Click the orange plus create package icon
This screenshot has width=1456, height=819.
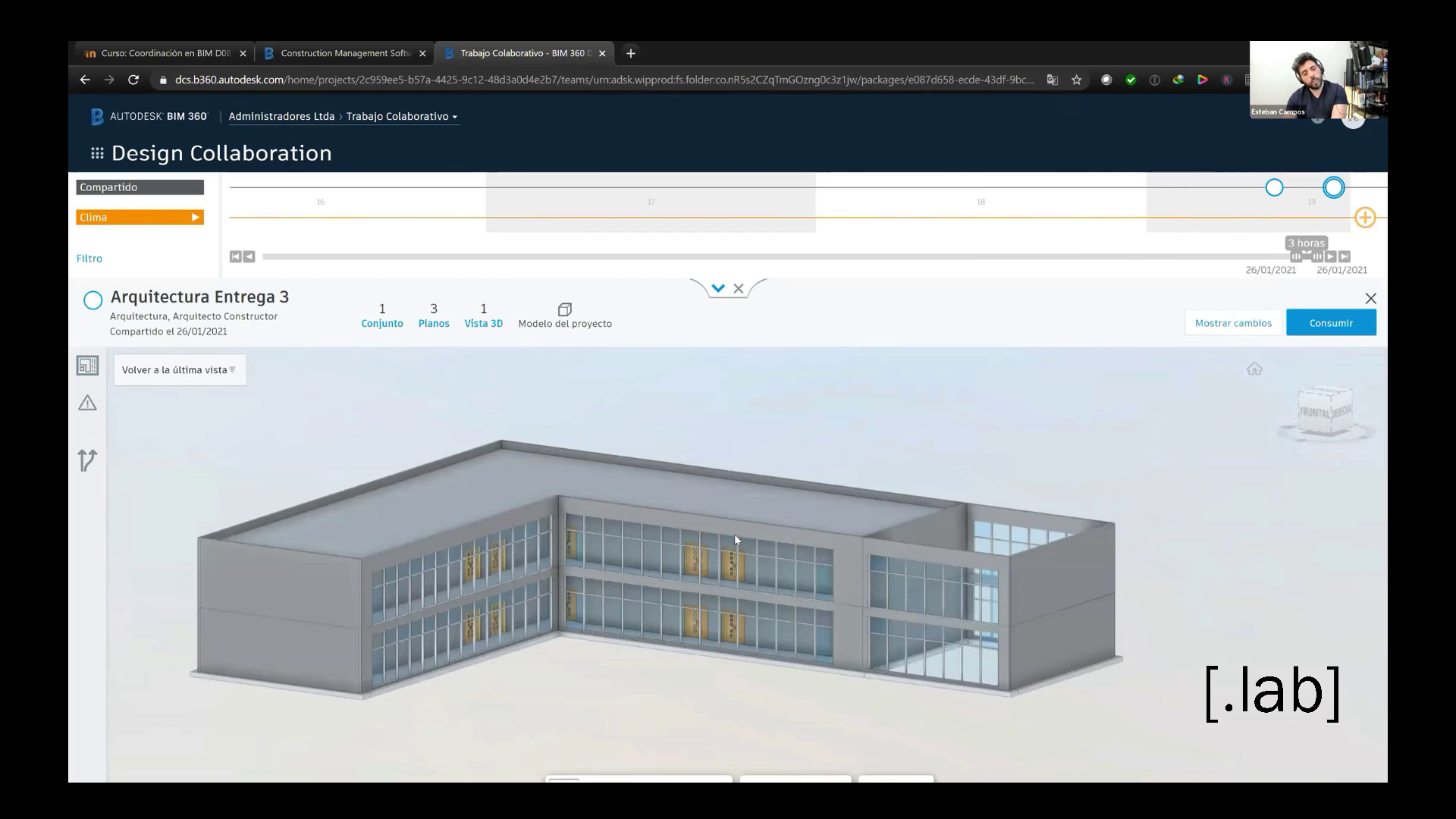[x=1365, y=218]
